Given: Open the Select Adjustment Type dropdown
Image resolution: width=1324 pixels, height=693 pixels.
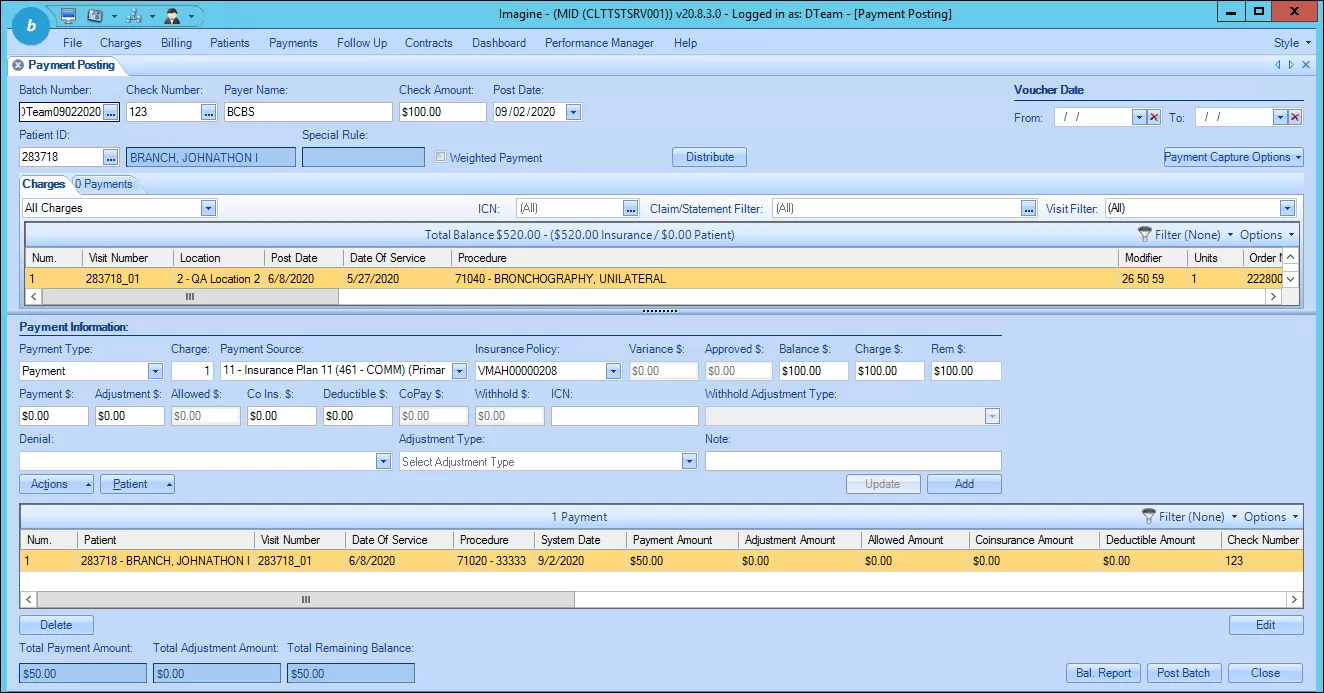Looking at the screenshot, I should (687, 461).
